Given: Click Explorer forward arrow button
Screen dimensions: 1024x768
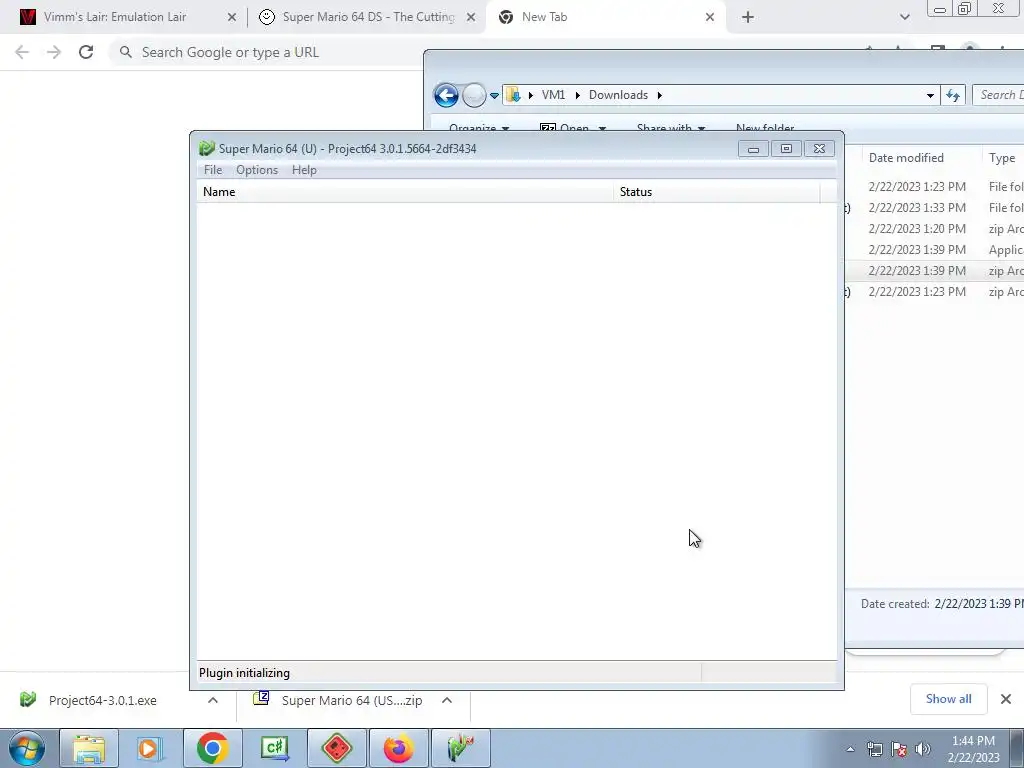Looking at the screenshot, I should tap(474, 95).
